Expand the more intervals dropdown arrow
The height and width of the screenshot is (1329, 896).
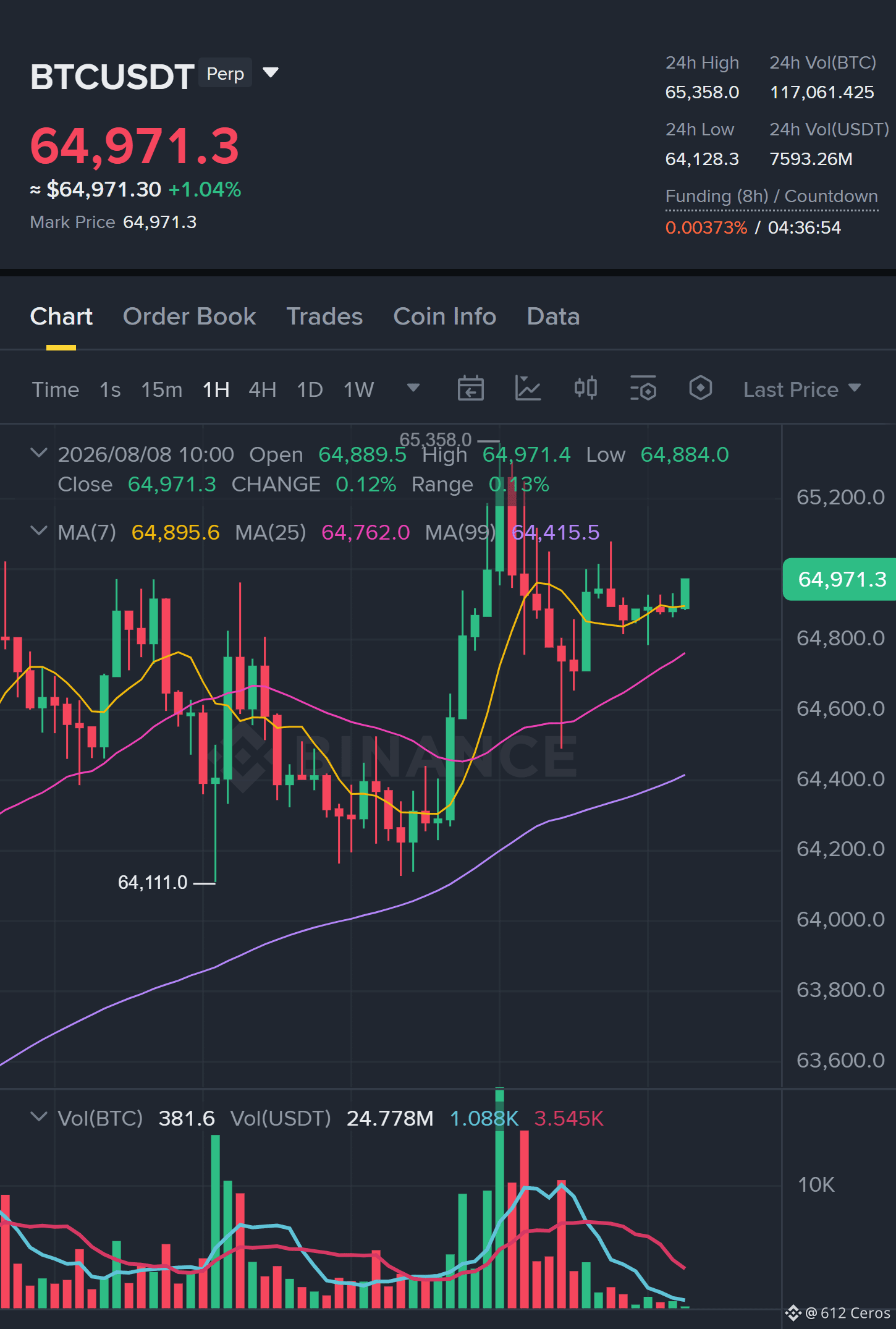click(x=413, y=388)
